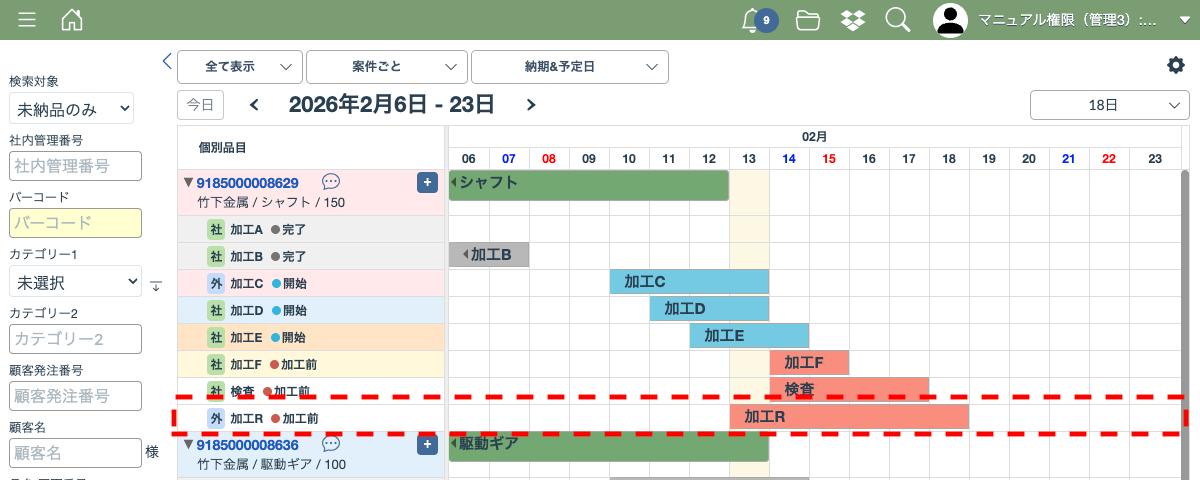Open project link 9185000008636
This screenshot has width=1200, height=480.
click(247, 445)
